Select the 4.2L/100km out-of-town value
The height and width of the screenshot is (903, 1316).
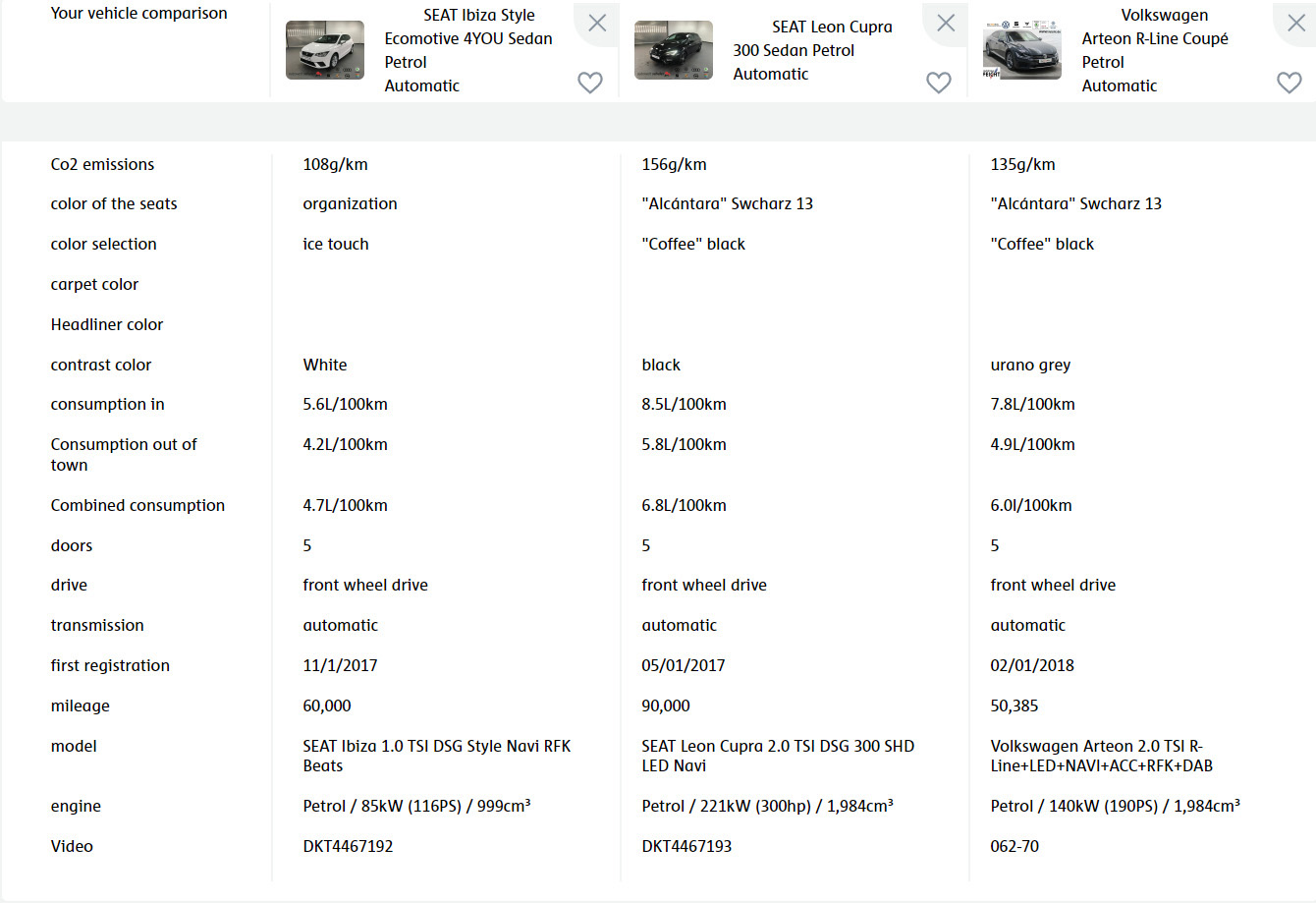point(345,445)
